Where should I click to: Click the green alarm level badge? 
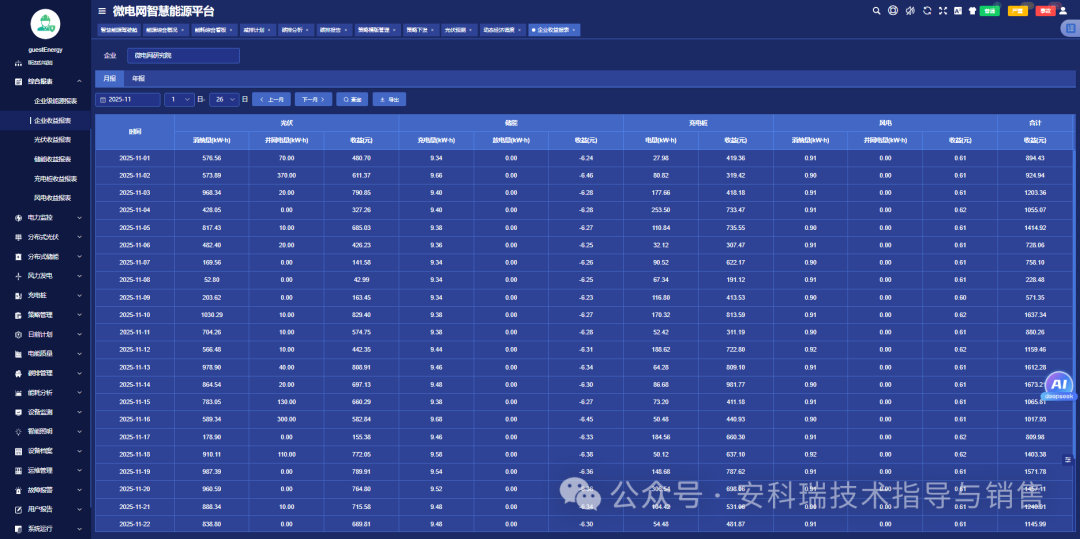tap(990, 11)
